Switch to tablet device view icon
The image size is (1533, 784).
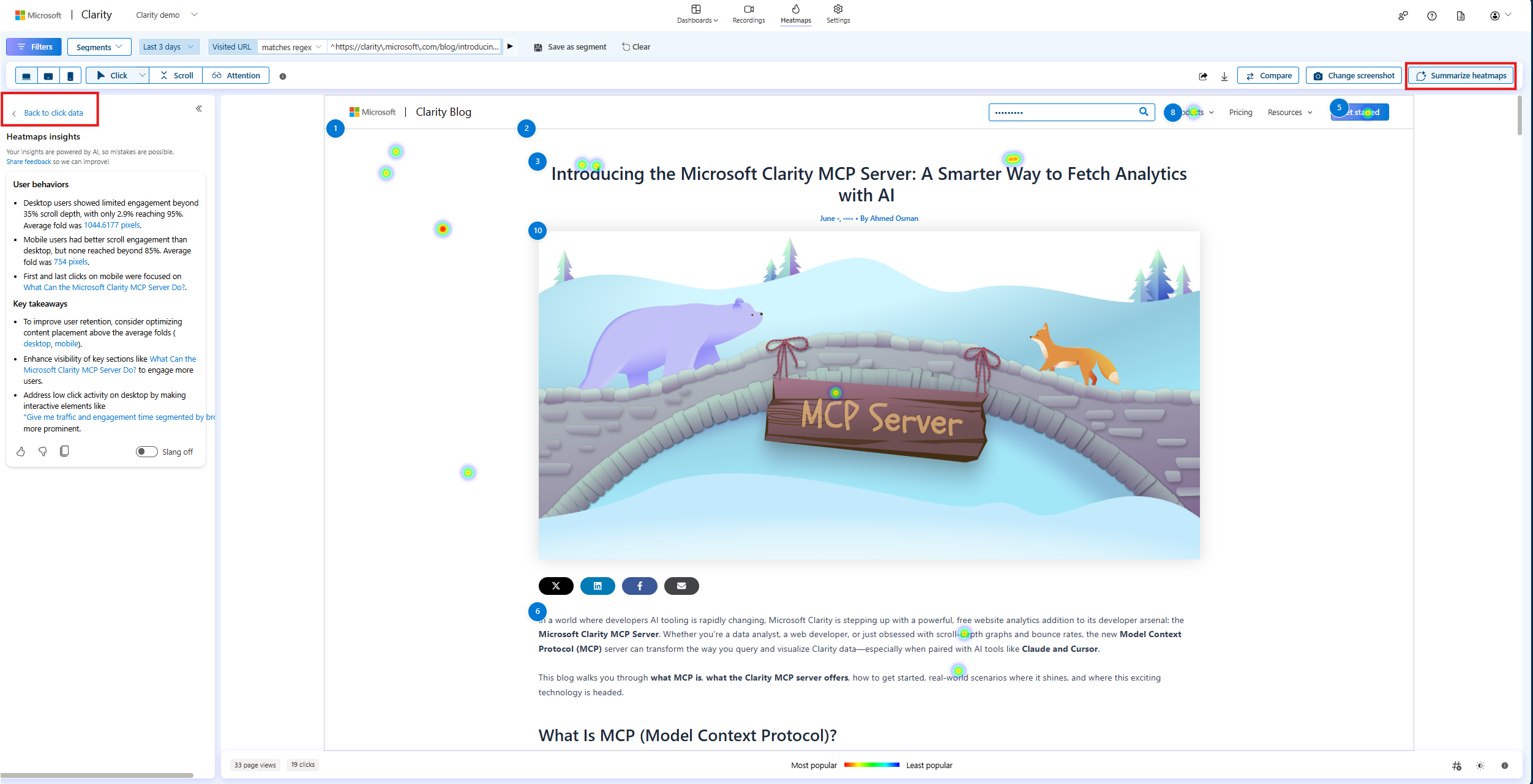(48, 76)
